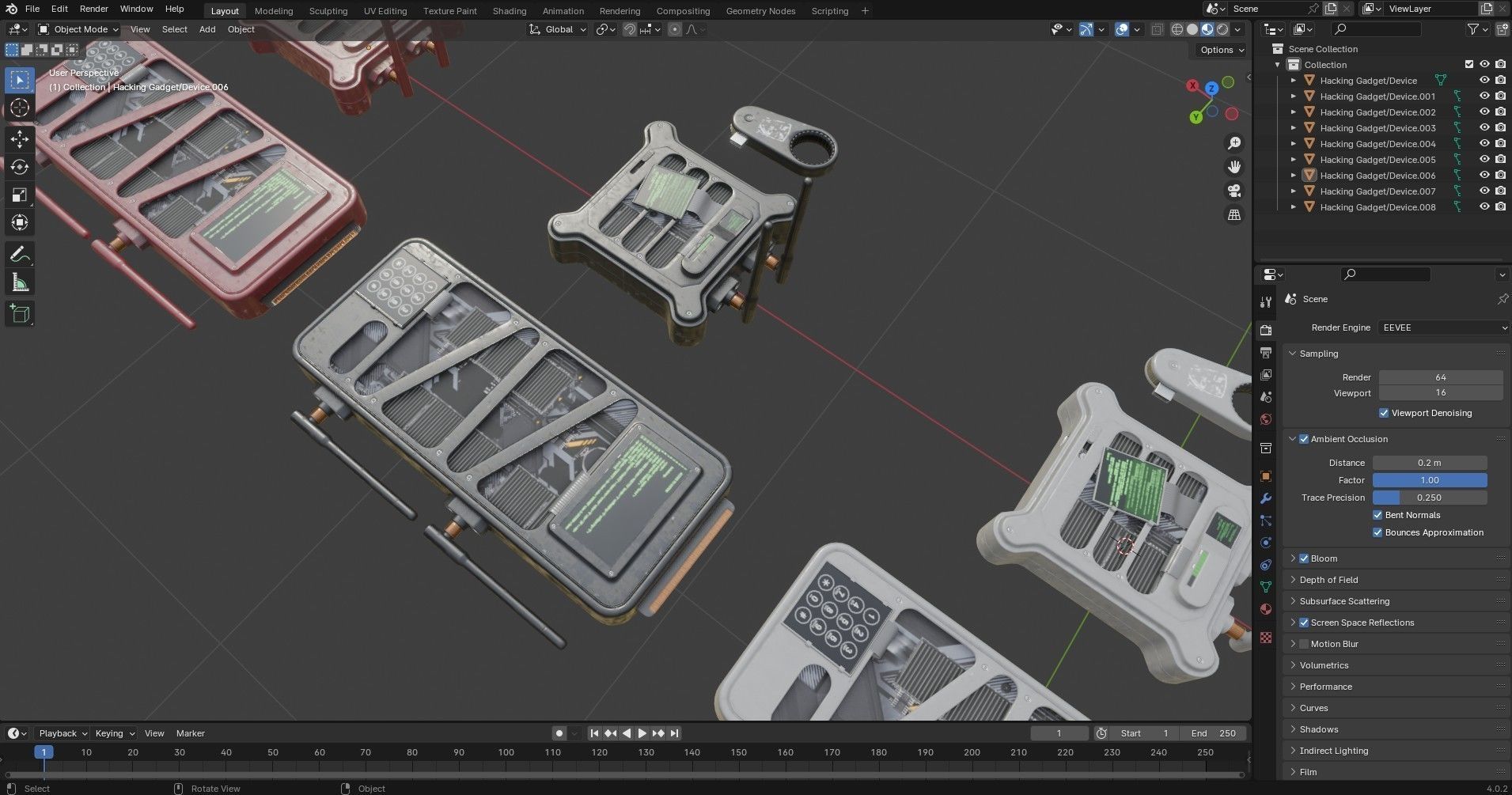1512x795 pixels.
Task: Select the Measure tool
Action: click(20, 282)
